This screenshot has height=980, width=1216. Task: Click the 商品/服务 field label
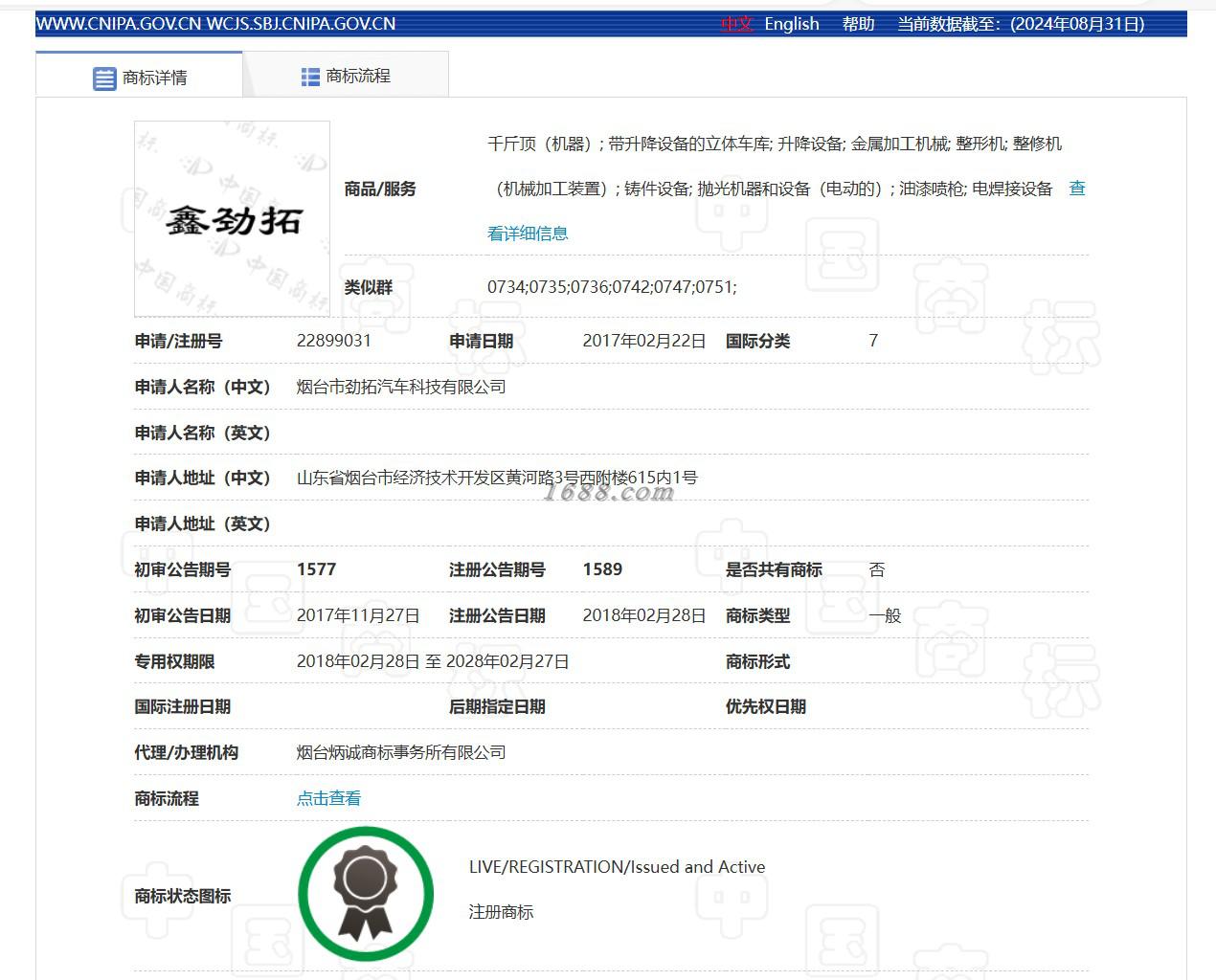click(x=380, y=189)
